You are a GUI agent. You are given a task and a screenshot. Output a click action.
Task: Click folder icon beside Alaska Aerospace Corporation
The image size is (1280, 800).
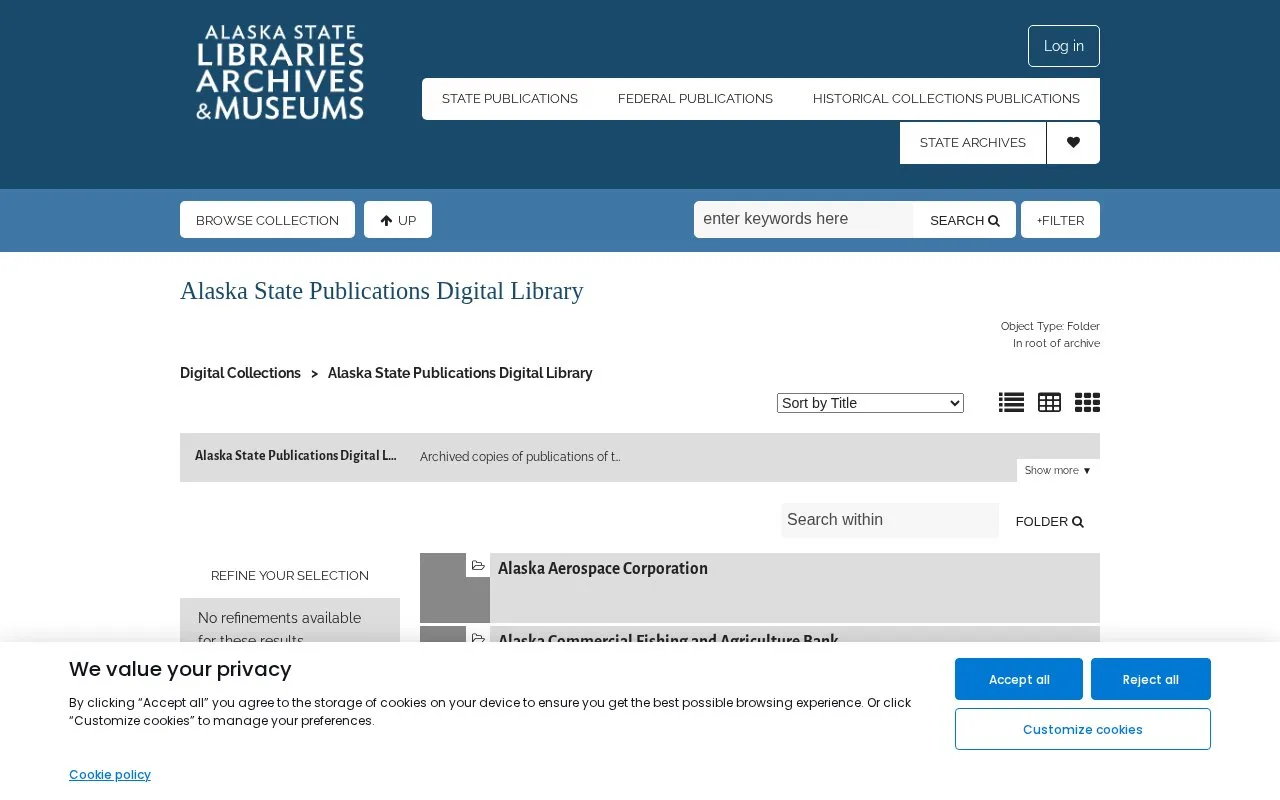pyautogui.click(x=478, y=566)
